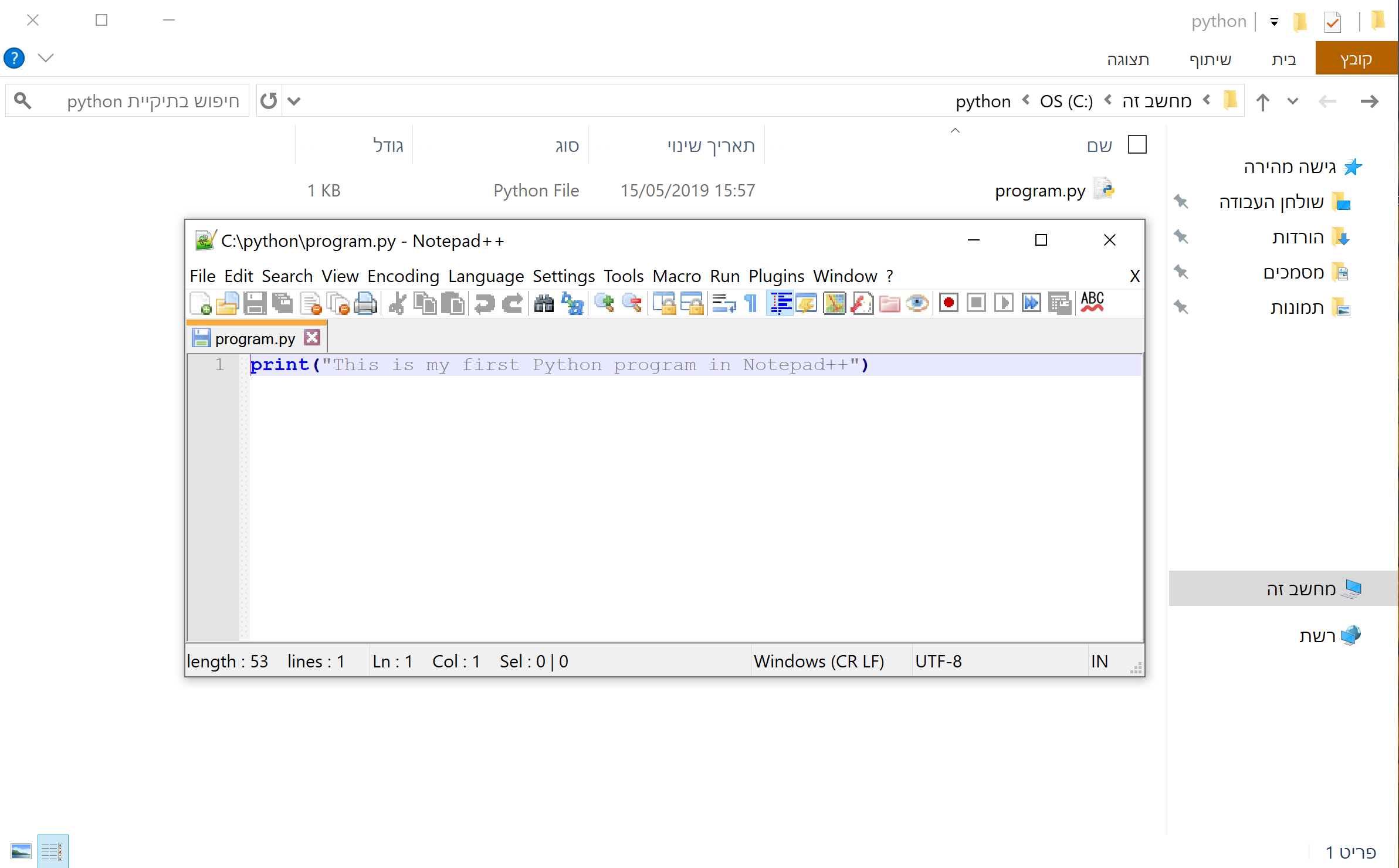This screenshot has height=868, width=1399.
Task: Open the Run menu in Notepad++
Action: coord(725,276)
